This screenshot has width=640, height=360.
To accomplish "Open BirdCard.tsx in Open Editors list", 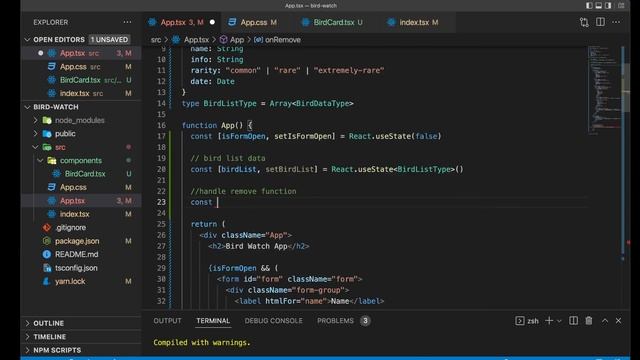I will [81, 80].
